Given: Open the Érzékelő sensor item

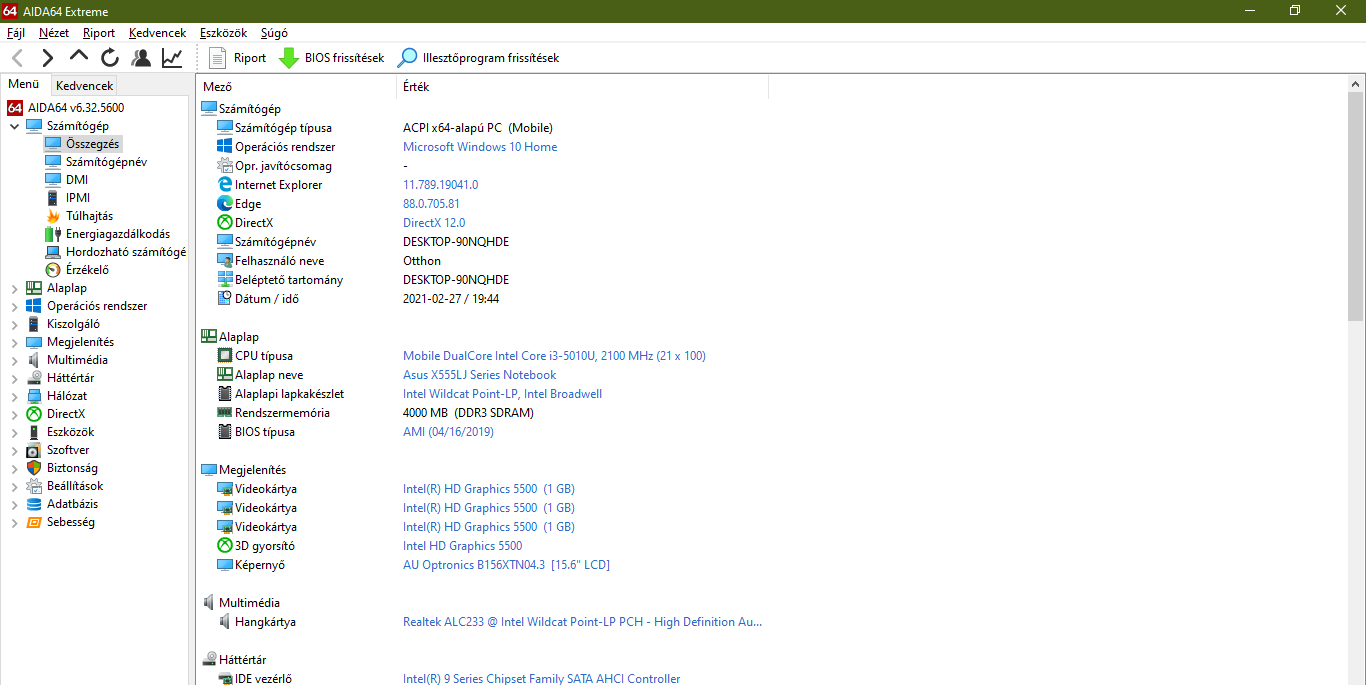Looking at the screenshot, I should click(87, 270).
